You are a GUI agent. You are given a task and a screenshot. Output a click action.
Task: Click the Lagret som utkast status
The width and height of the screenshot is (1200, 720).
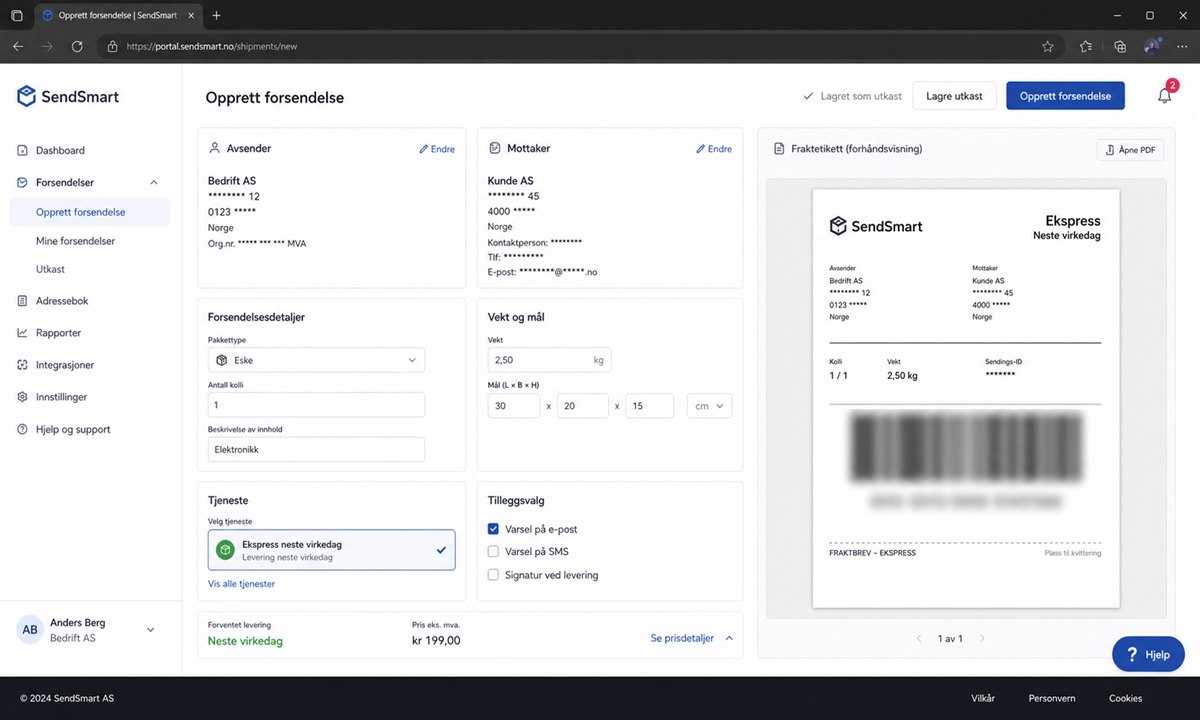(852, 96)
